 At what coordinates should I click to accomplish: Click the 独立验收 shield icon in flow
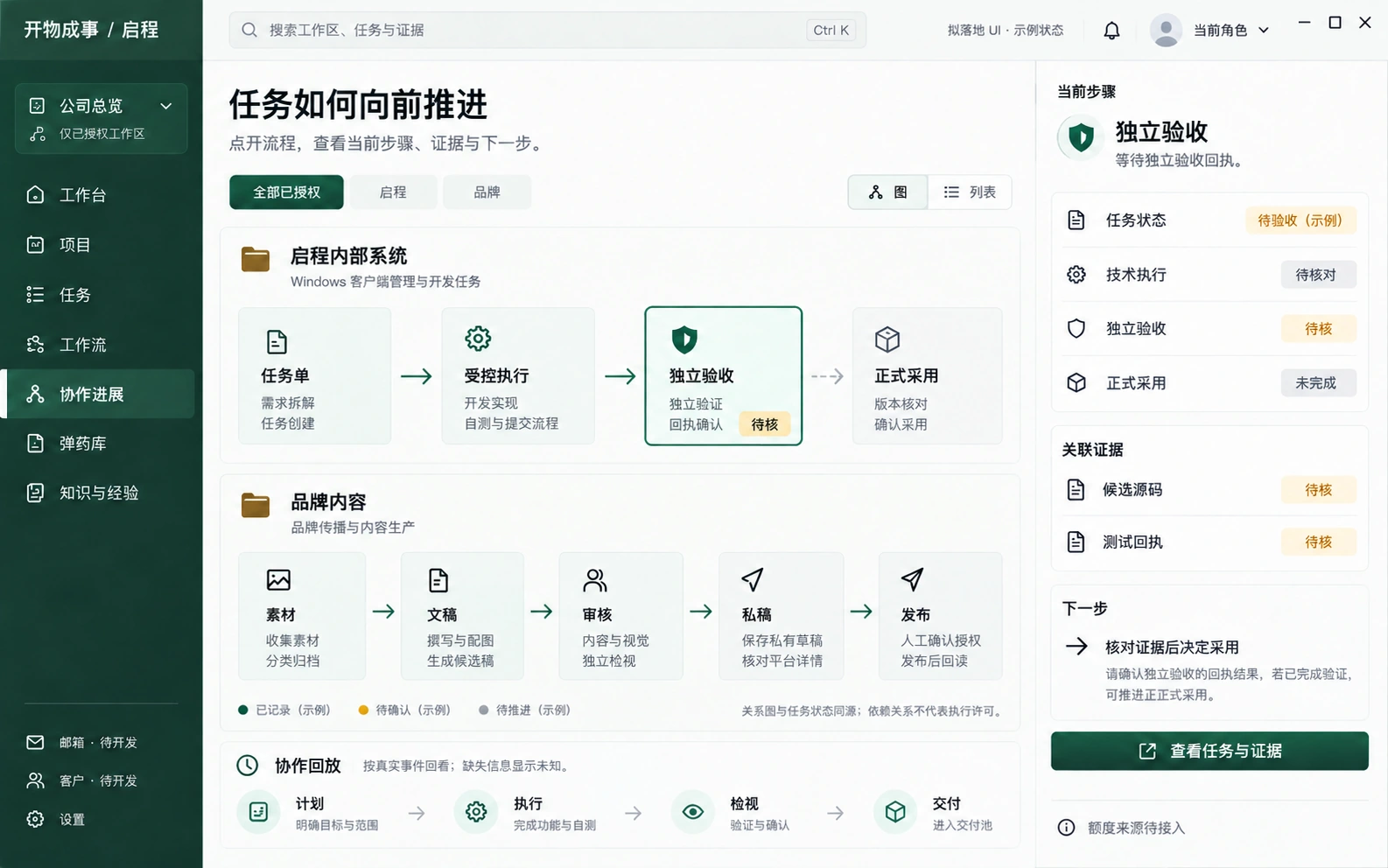point(684,339)
